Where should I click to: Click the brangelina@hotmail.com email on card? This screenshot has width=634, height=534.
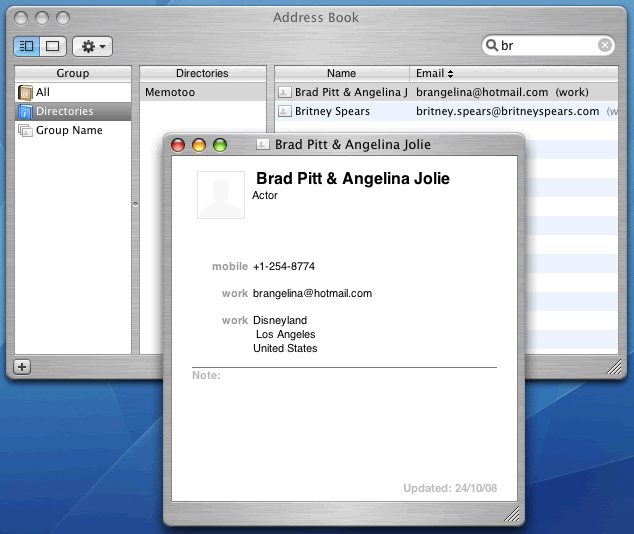point(312,293)
